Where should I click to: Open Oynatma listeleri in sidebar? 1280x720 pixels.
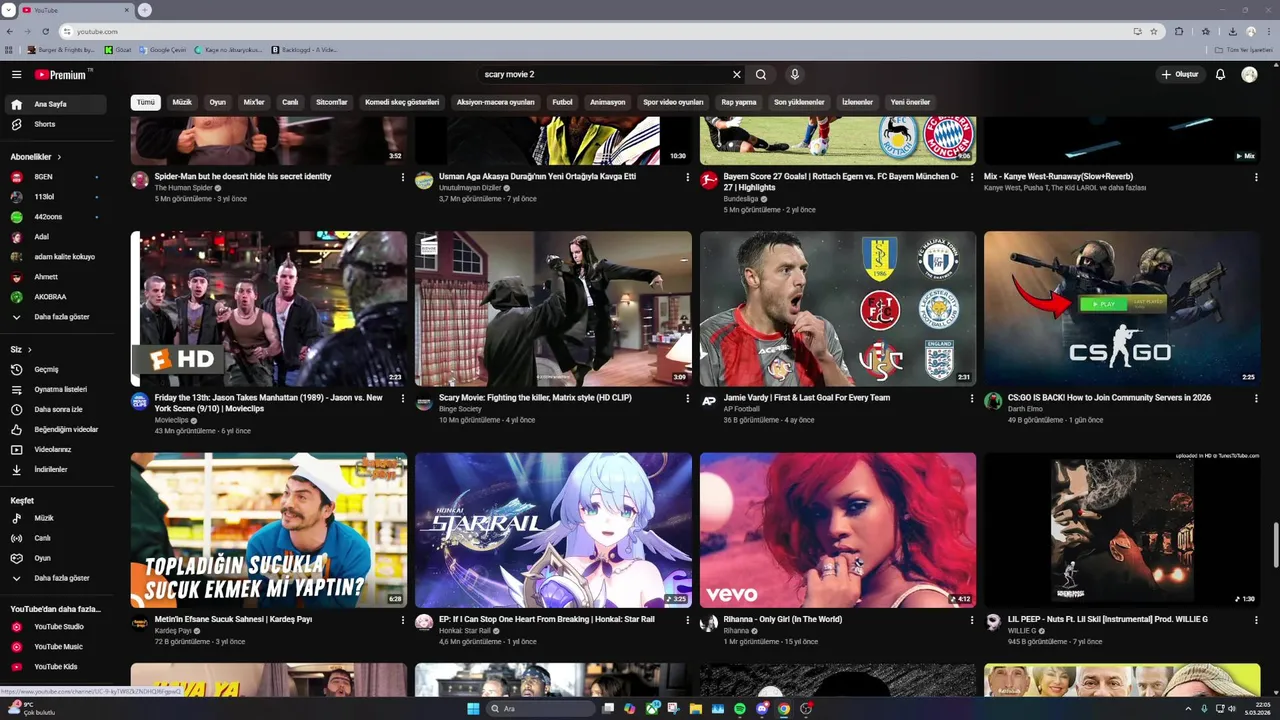pyautogui.click(x=57, y=389)
